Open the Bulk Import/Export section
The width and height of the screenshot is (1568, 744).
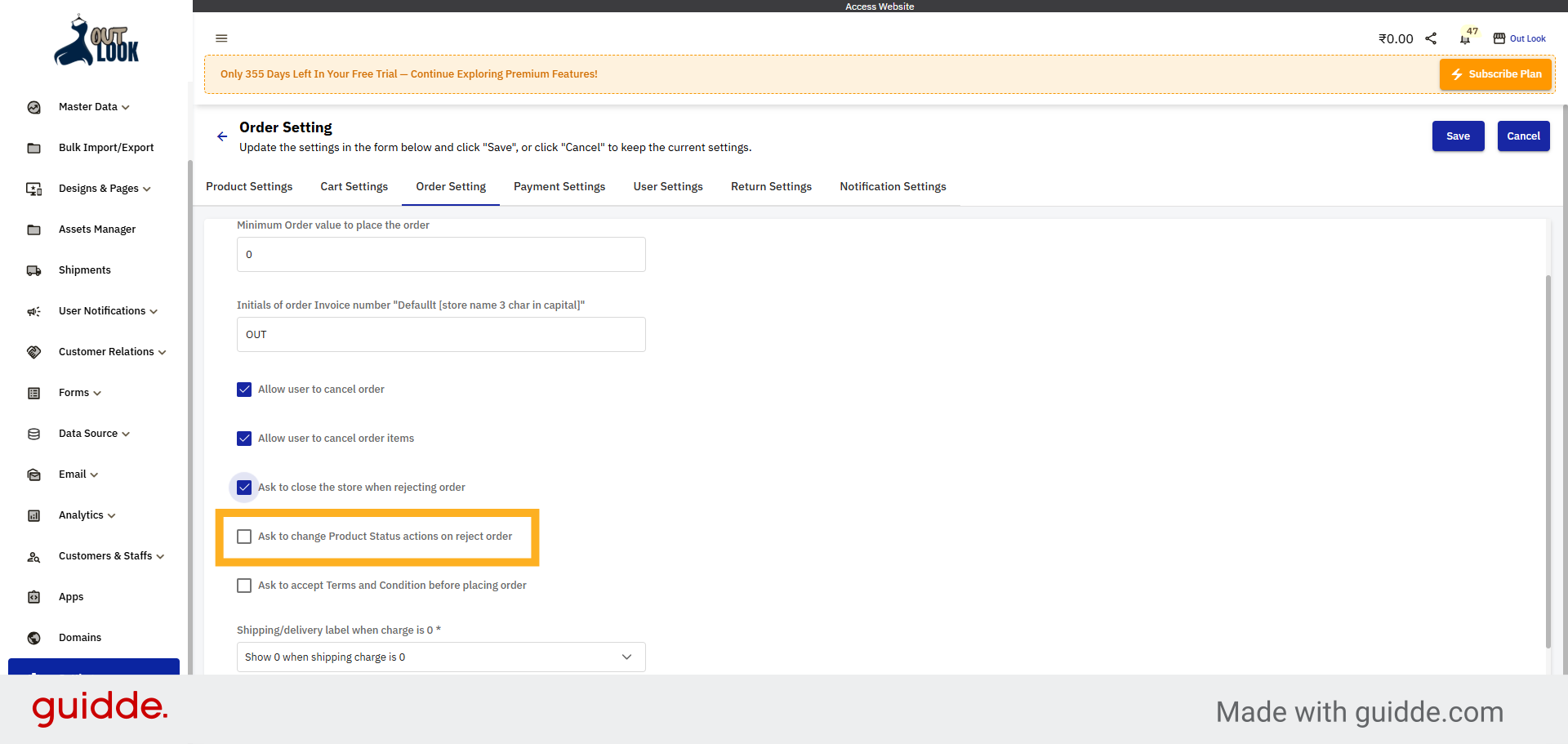[x=106, y=147]
